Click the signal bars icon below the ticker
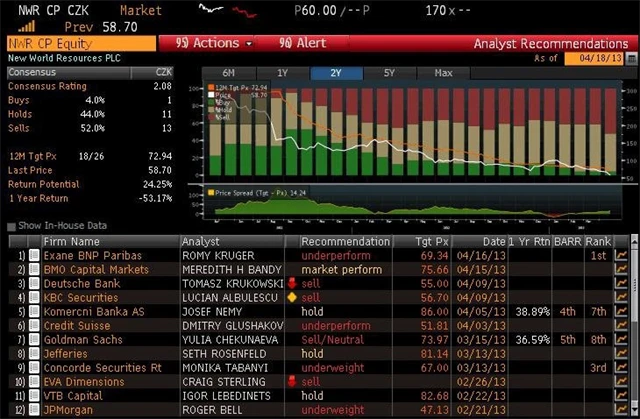 click(x=27, y=27)
